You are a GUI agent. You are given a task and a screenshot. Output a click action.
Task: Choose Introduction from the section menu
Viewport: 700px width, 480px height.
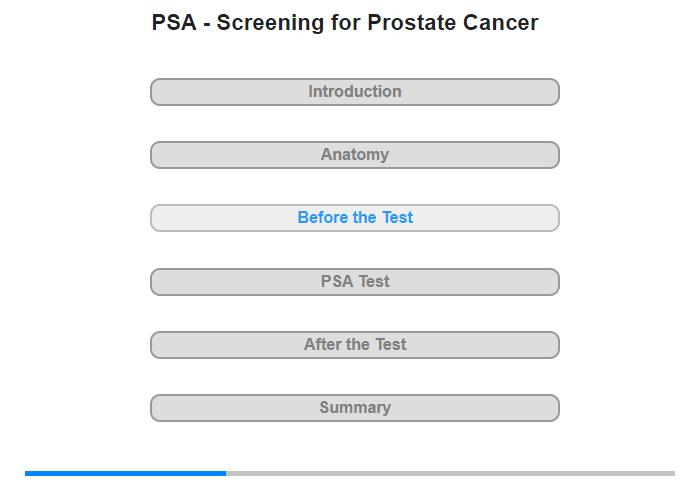tap(355, 92)
